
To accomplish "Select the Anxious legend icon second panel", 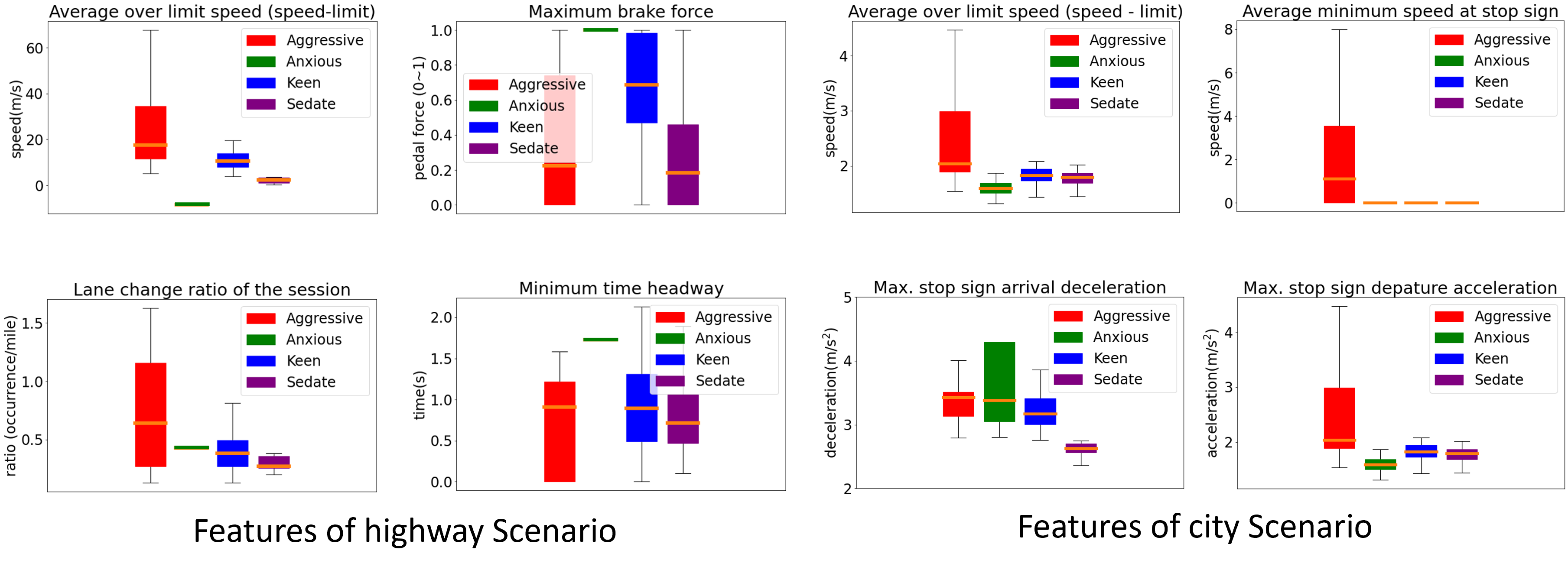I will pyautogui.click(x=489, y=108).
